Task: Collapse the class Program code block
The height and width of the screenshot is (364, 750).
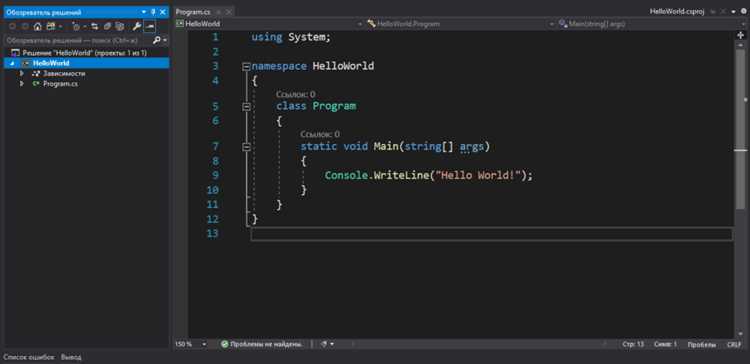Action: point(246,107)
